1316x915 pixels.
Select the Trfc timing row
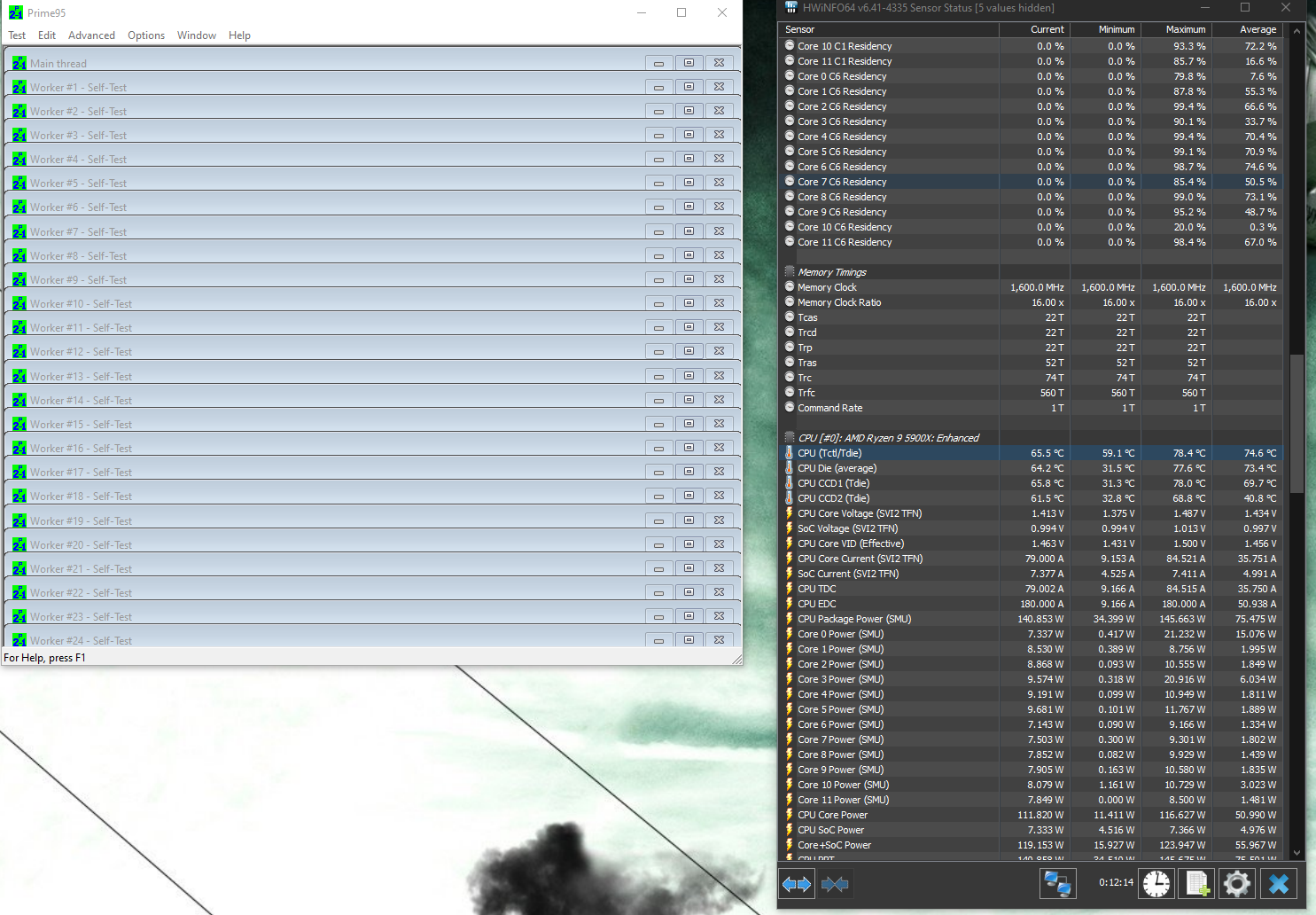pos(1031,393)
